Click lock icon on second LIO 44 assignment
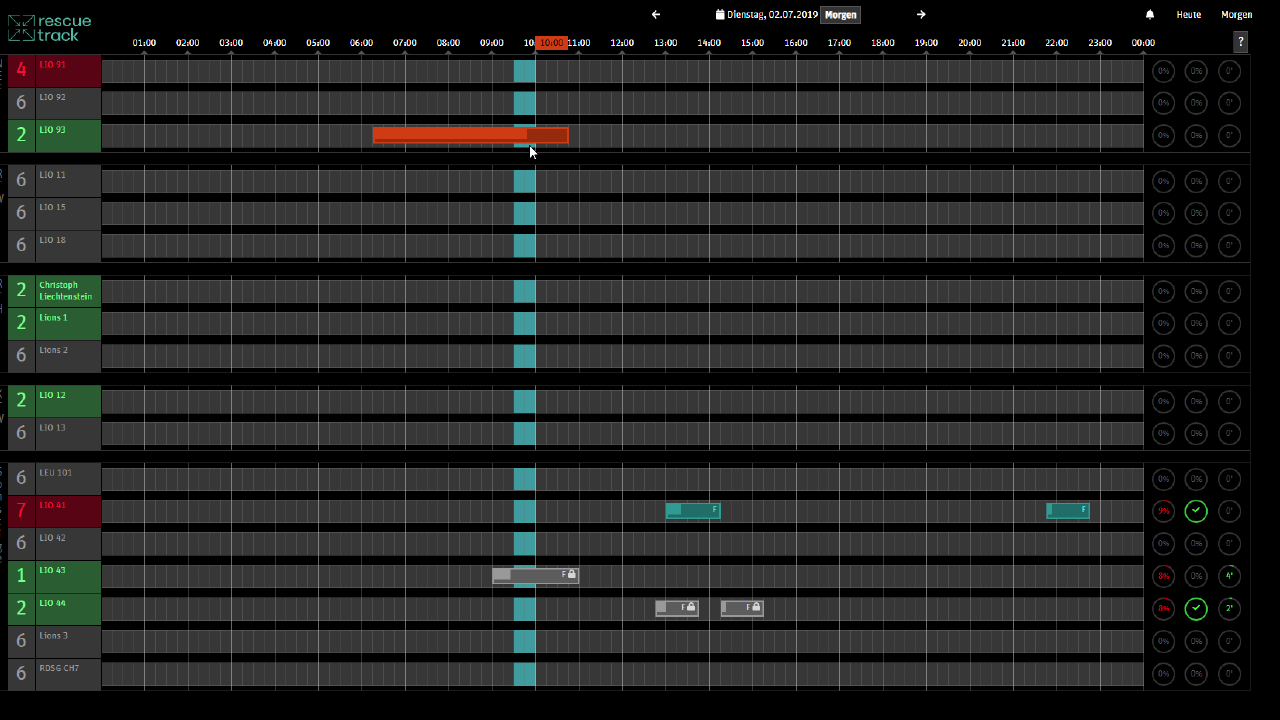1280x720 pixels. coord(756,607)
